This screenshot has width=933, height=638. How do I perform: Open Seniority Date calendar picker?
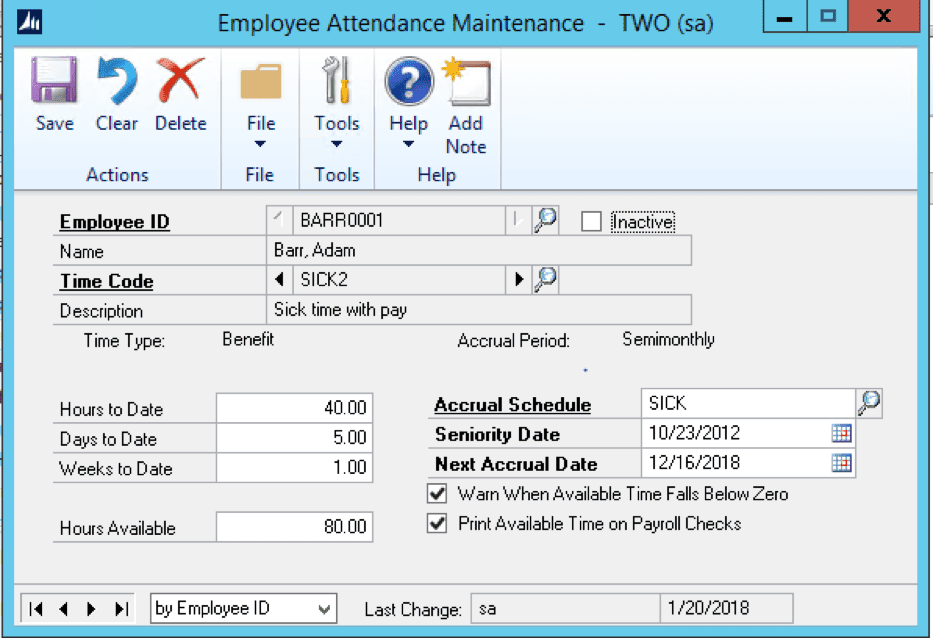pos(841,433)
